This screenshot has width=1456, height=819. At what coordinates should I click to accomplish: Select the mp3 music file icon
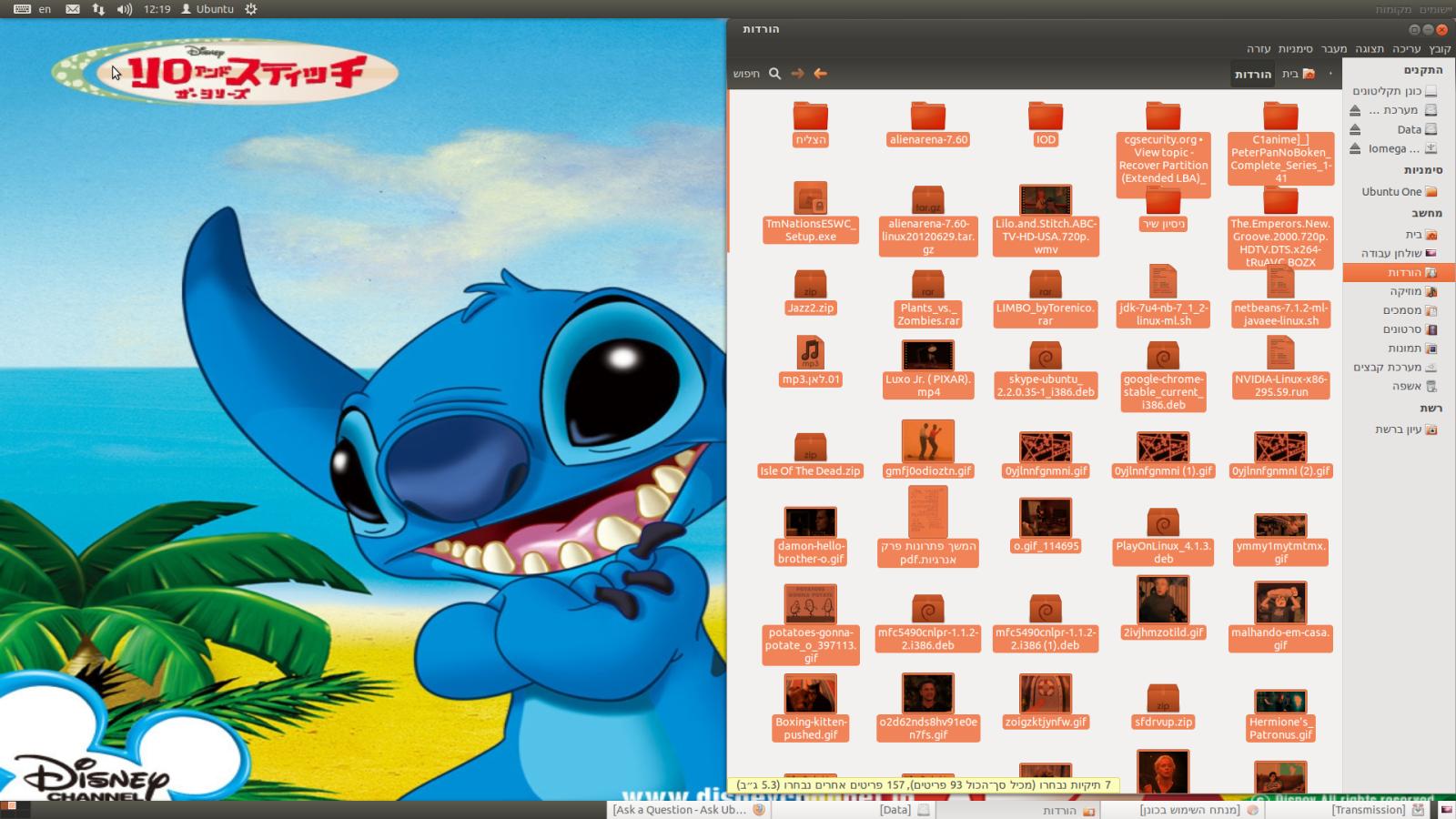tap(810, 353)
